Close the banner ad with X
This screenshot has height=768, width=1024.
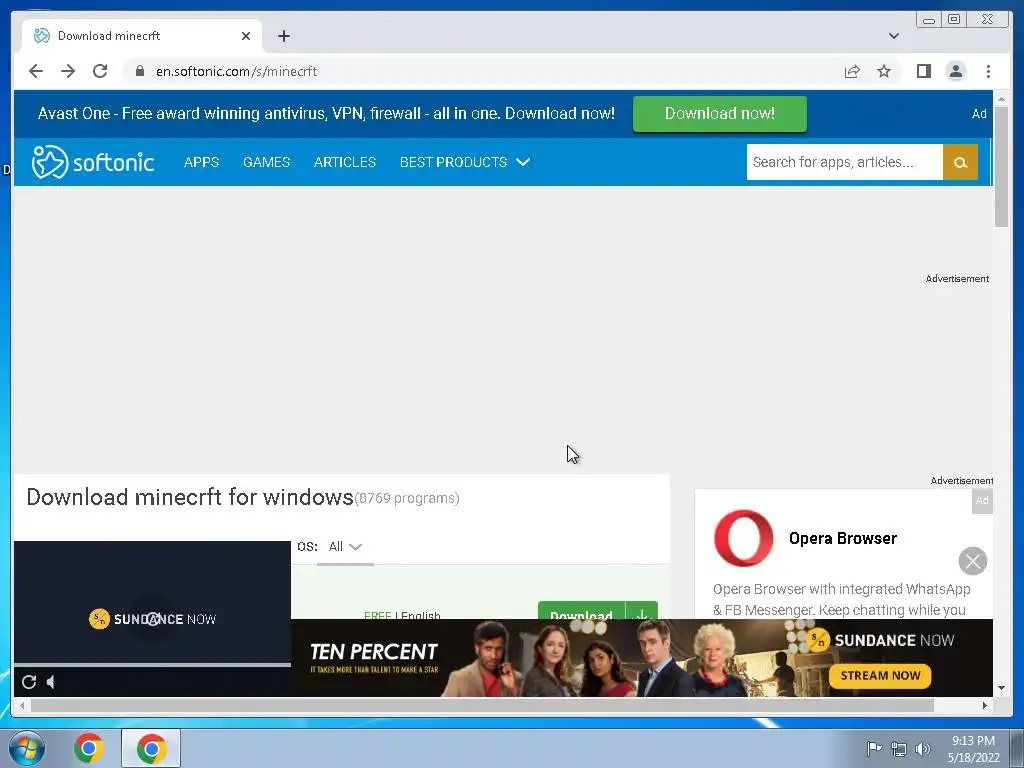pos(972,561)
